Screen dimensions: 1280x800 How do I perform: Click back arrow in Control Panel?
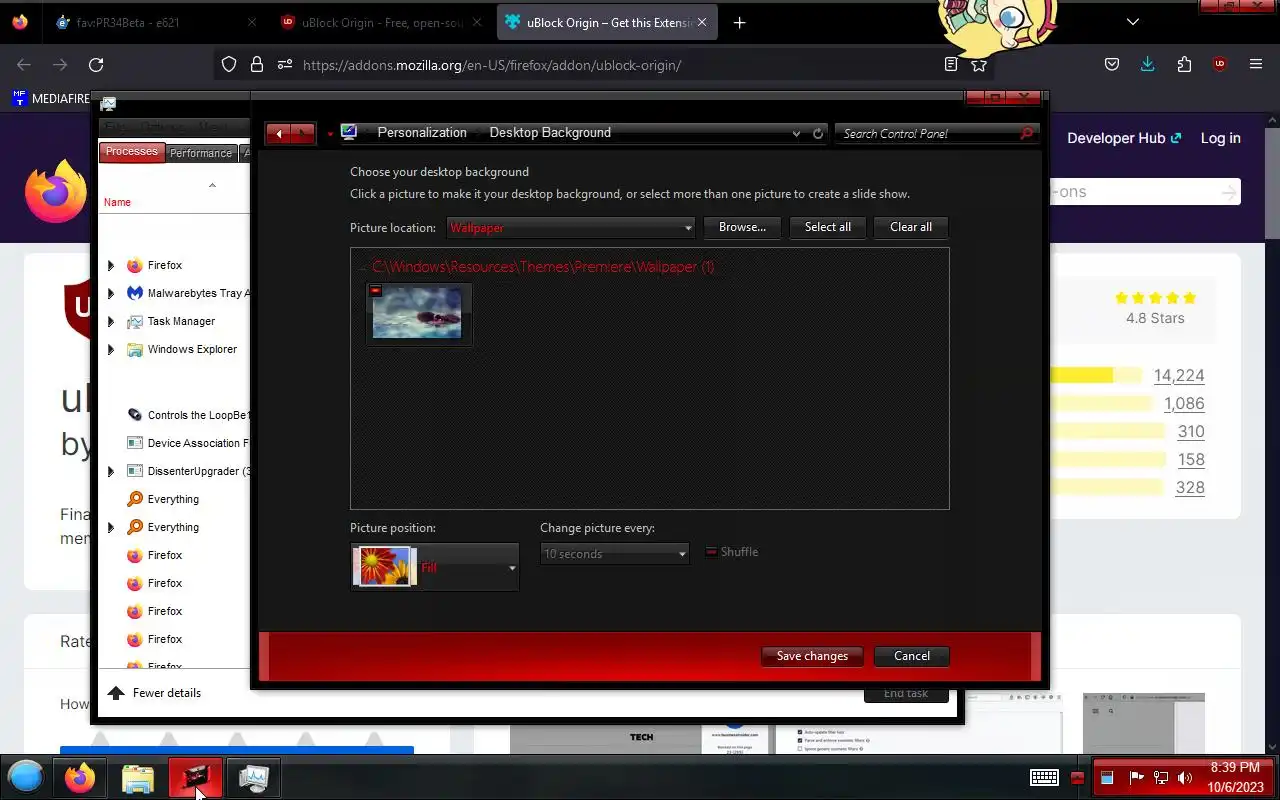[x=279, y=133]
